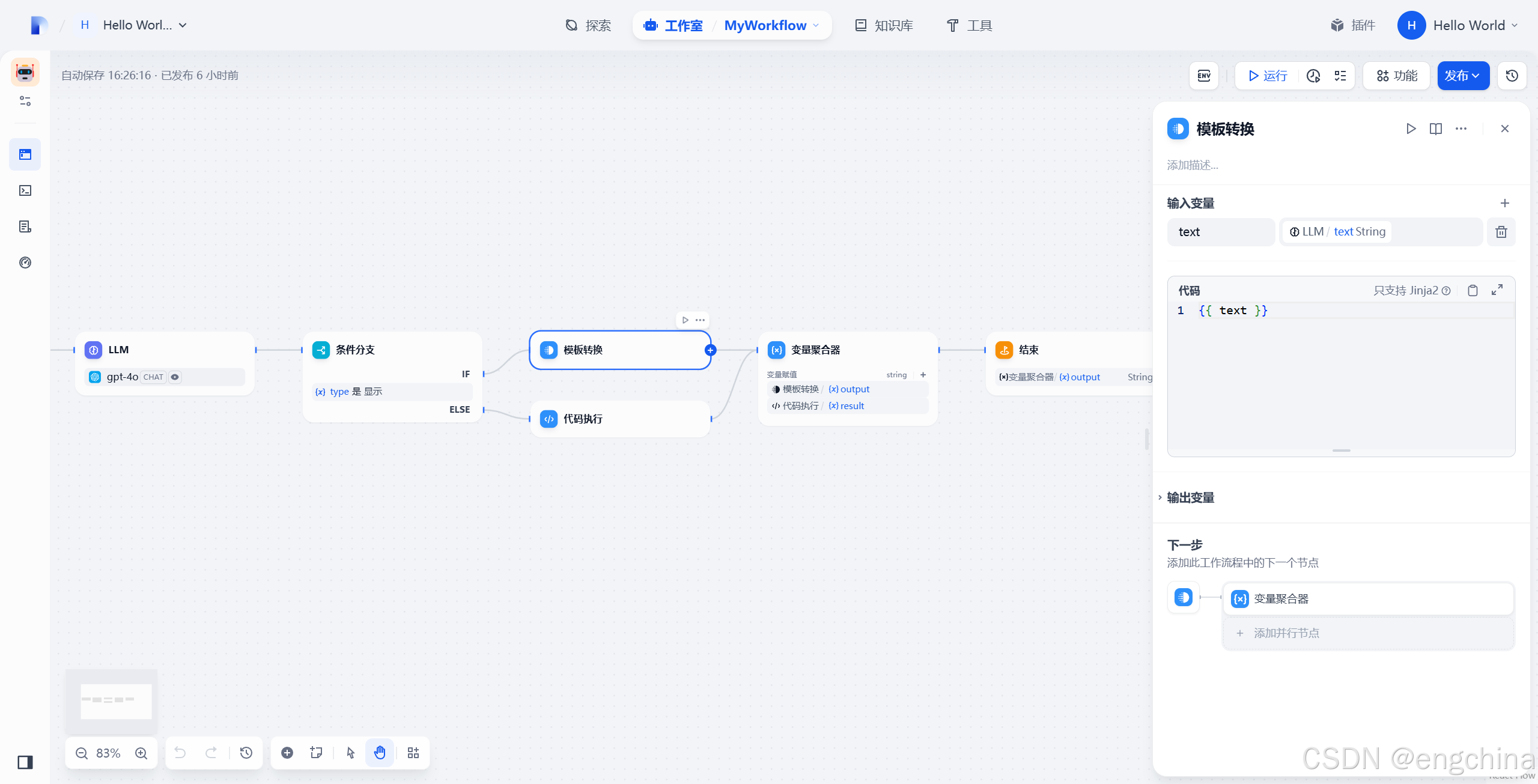The width and height of the screenshot is (1538, 784).
Task: Click 添加并行节点 to add a parallel node
Action: tap(1286, 633)
